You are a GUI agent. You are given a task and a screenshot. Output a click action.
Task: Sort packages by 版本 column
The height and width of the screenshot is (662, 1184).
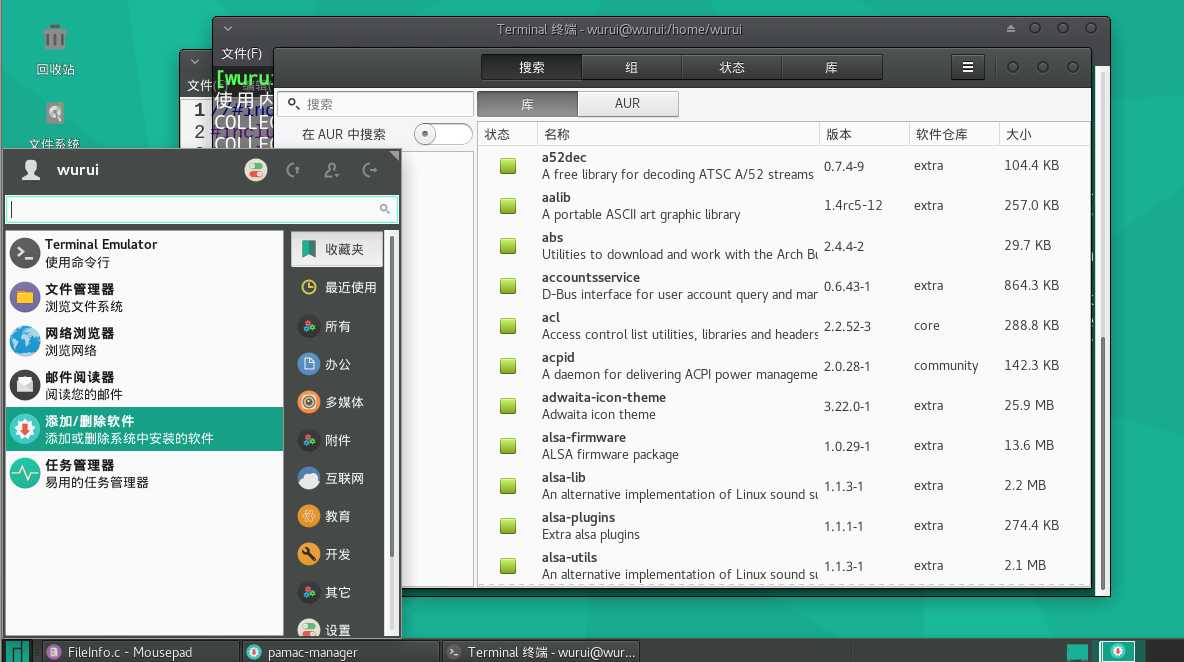tap(864, 134)
